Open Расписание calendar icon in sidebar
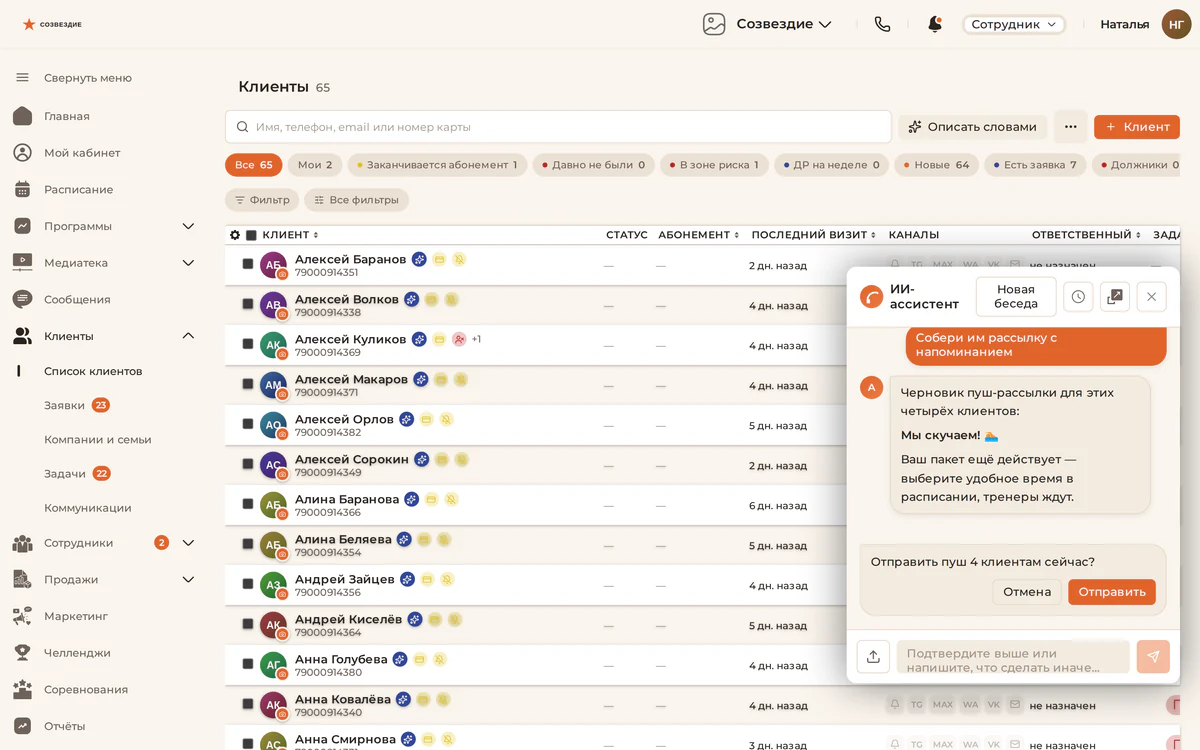1200x750 pixels. point(22,189)
